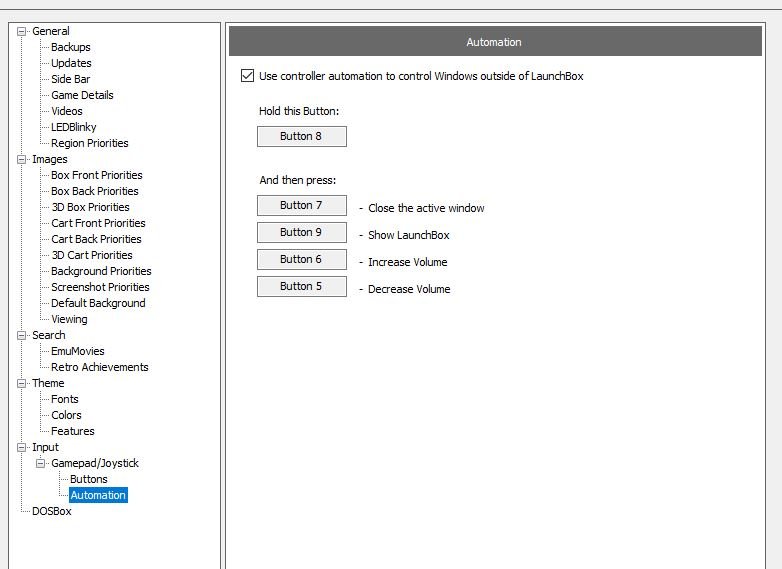Viewport: 782px width, 569px height.
Task: Open Box Back Priorities
Action: click(94, 191)
